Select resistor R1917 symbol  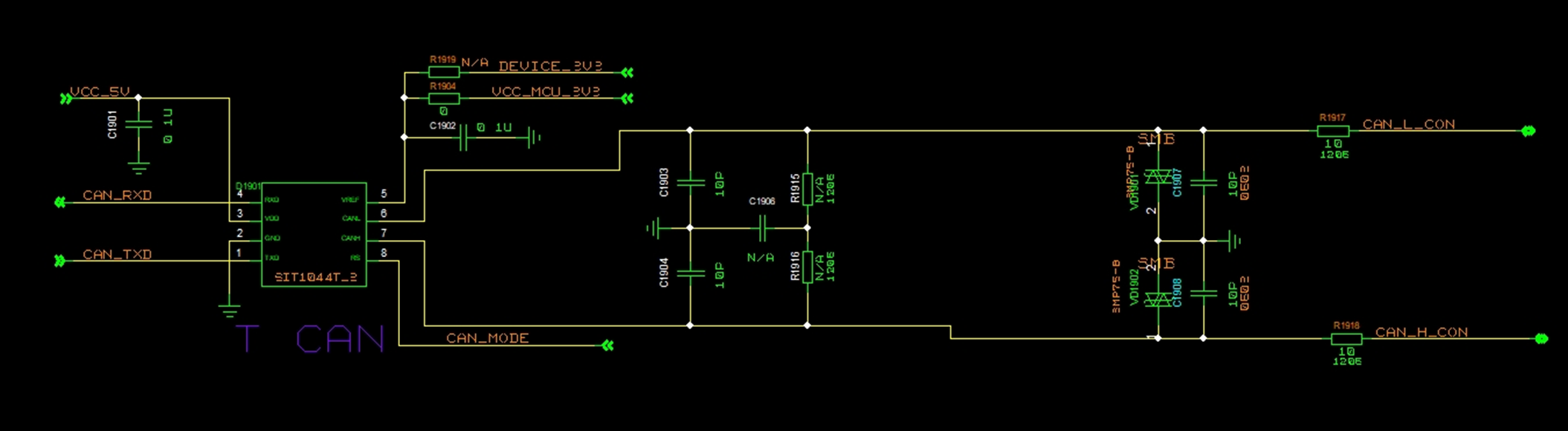(x=1333, y=131)
